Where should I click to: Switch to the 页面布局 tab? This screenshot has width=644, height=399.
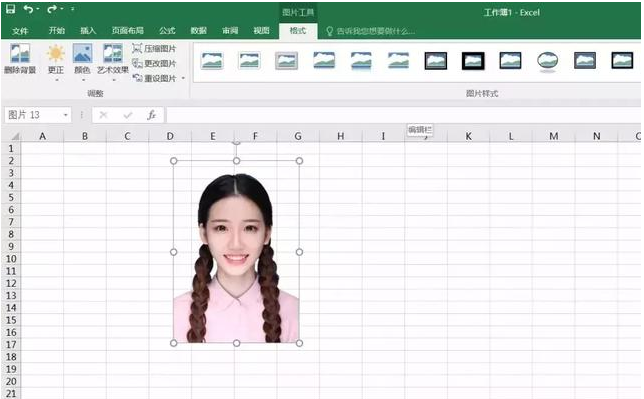click(x=128, y=30)
